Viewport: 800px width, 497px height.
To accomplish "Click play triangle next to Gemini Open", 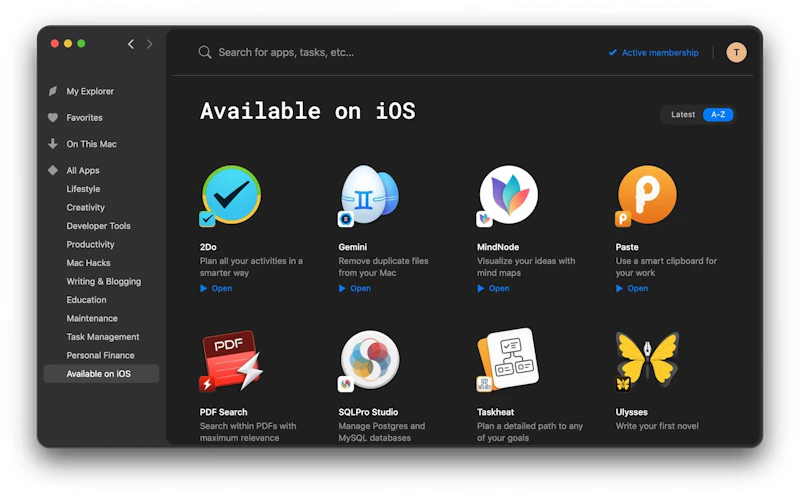I will click(x=342, y=288).
